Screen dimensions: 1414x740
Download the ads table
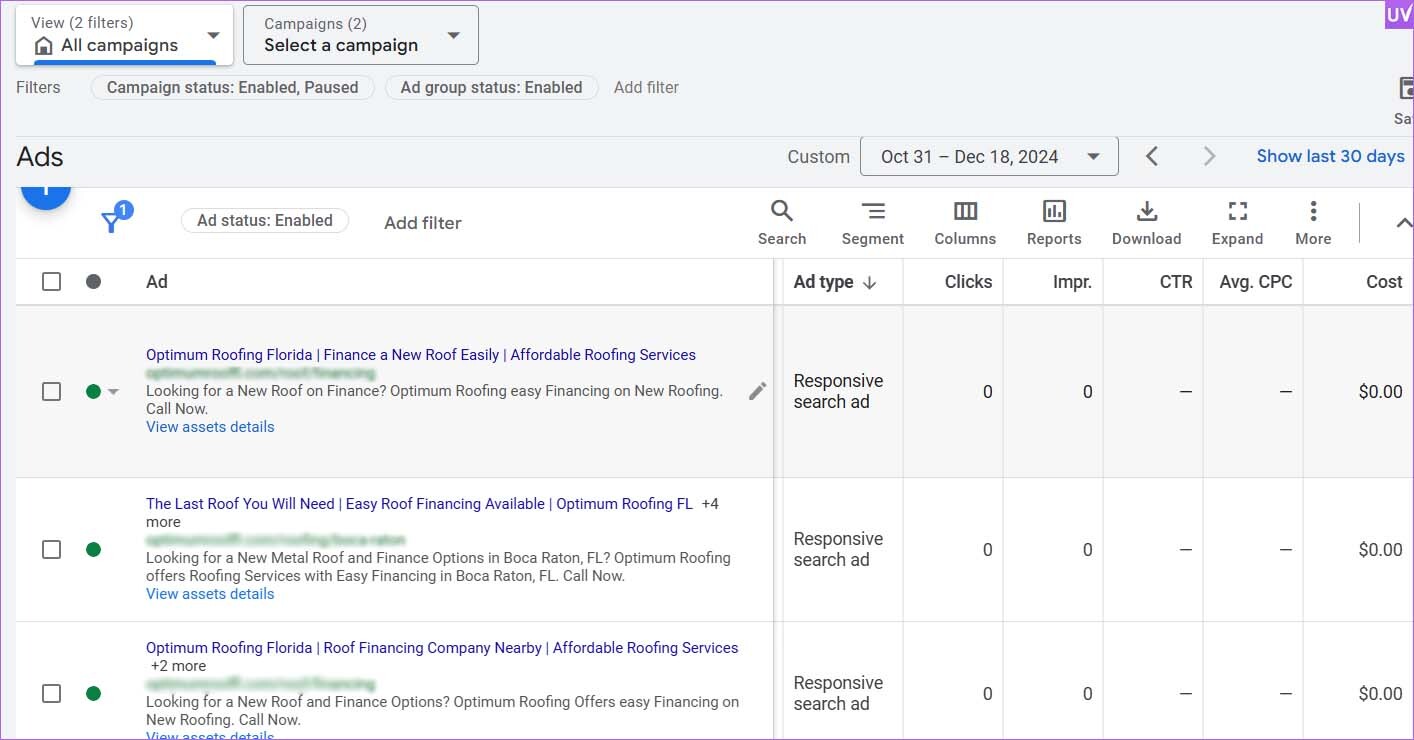1146,223
